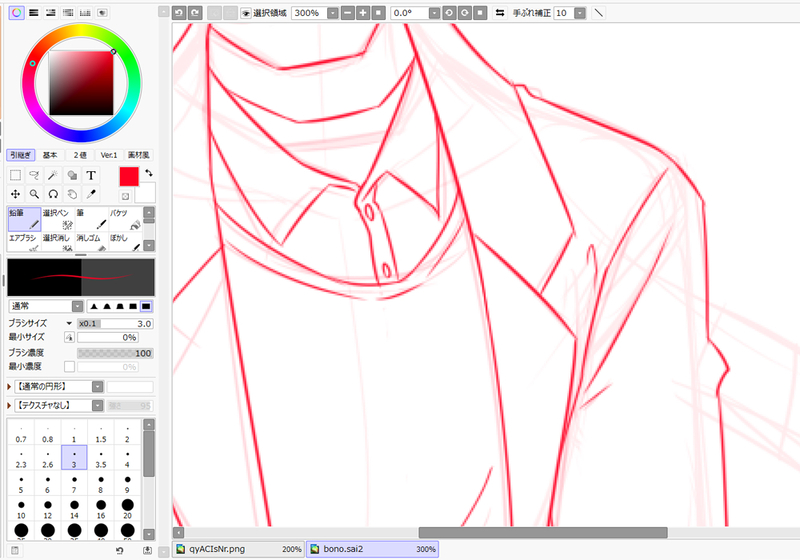Toggle the RGB slider panel icon
Viewport: 800px width, 560px height.
click(x=34, y=13)
